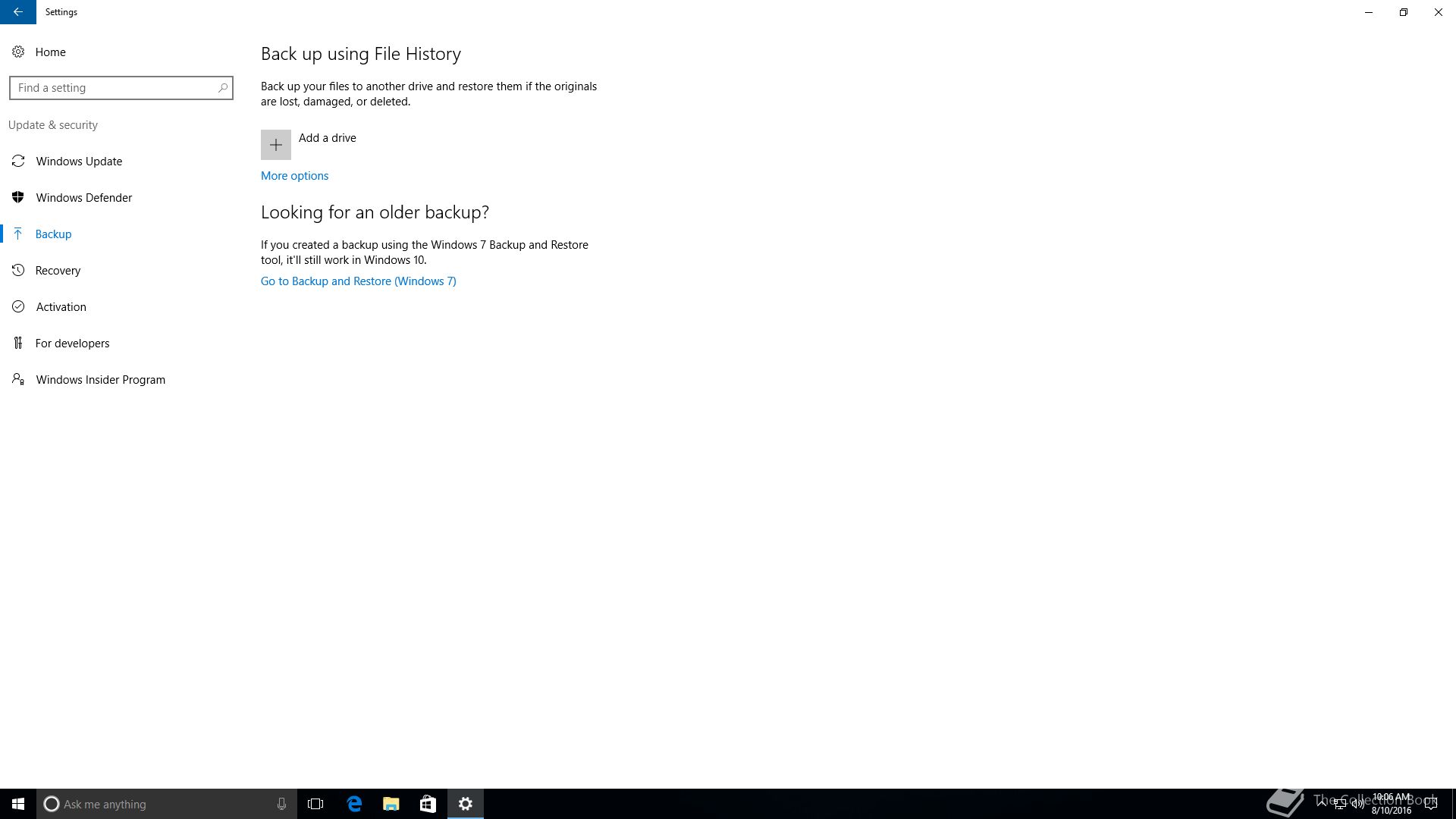
Task: Open File Explorer from the taskbar
Action: [391, 804]
